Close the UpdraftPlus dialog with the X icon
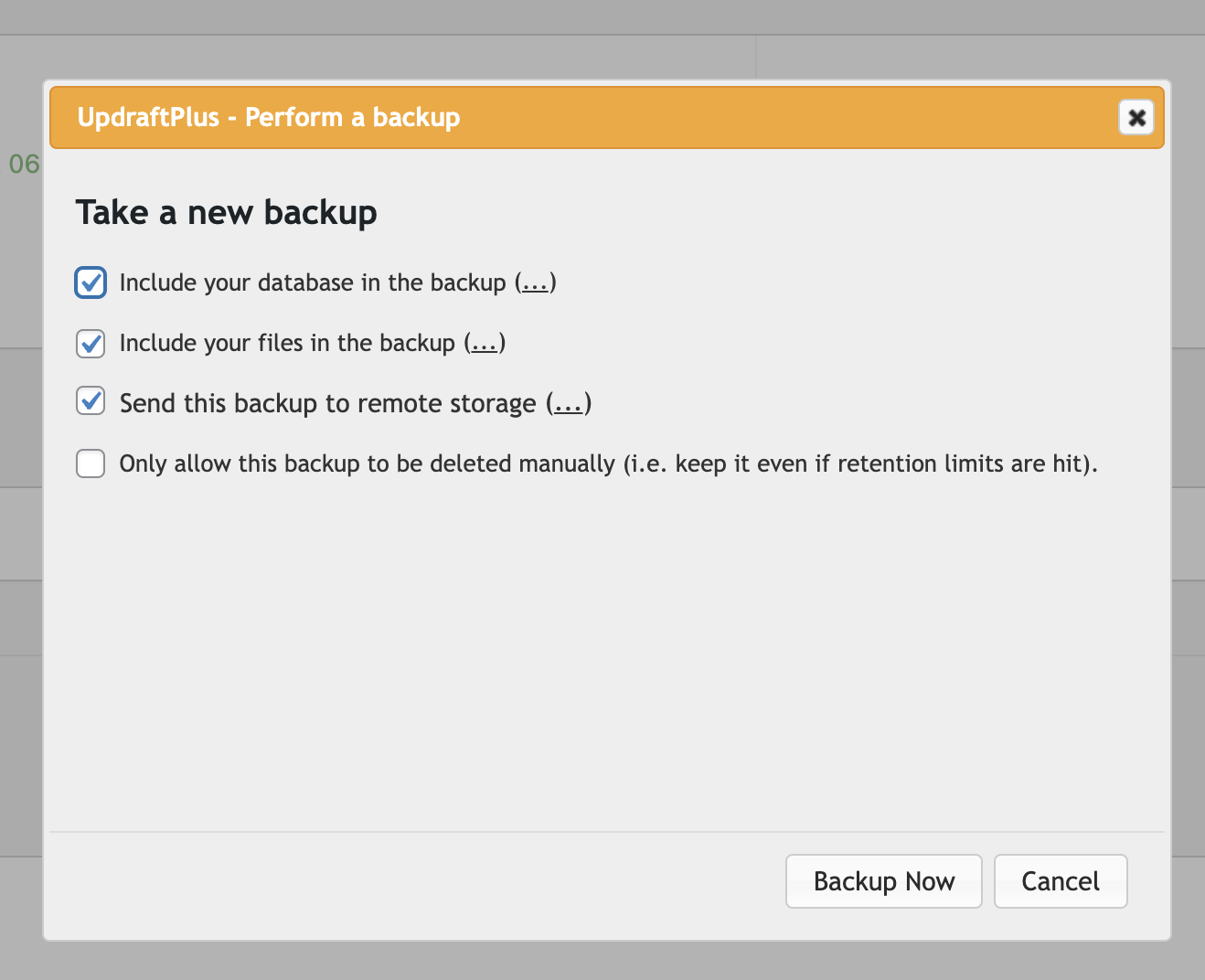Viewport: 1205px width, 980px height. click(1136, 117)
